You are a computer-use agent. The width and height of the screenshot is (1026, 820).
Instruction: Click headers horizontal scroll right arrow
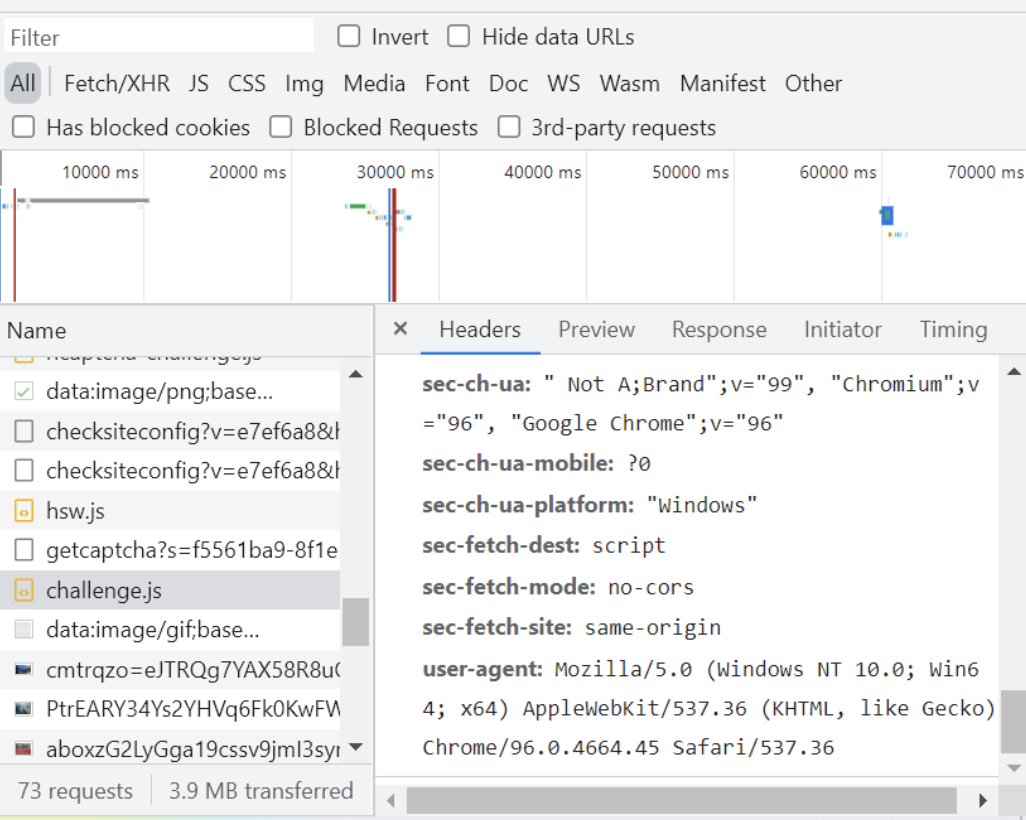982,800
